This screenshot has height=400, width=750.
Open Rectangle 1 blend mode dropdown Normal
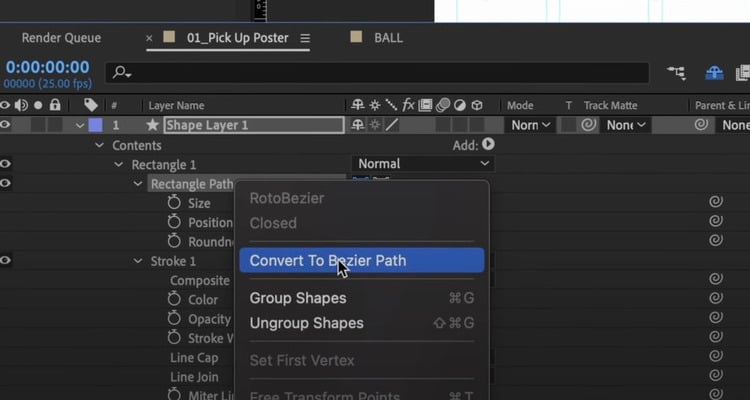(423, 164)
